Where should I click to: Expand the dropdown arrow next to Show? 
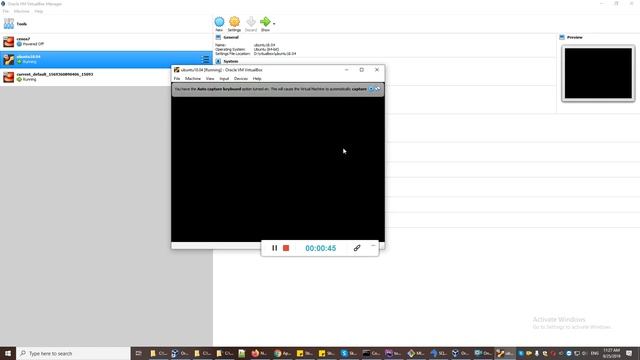pyautogui.click(x=274, y=24)
